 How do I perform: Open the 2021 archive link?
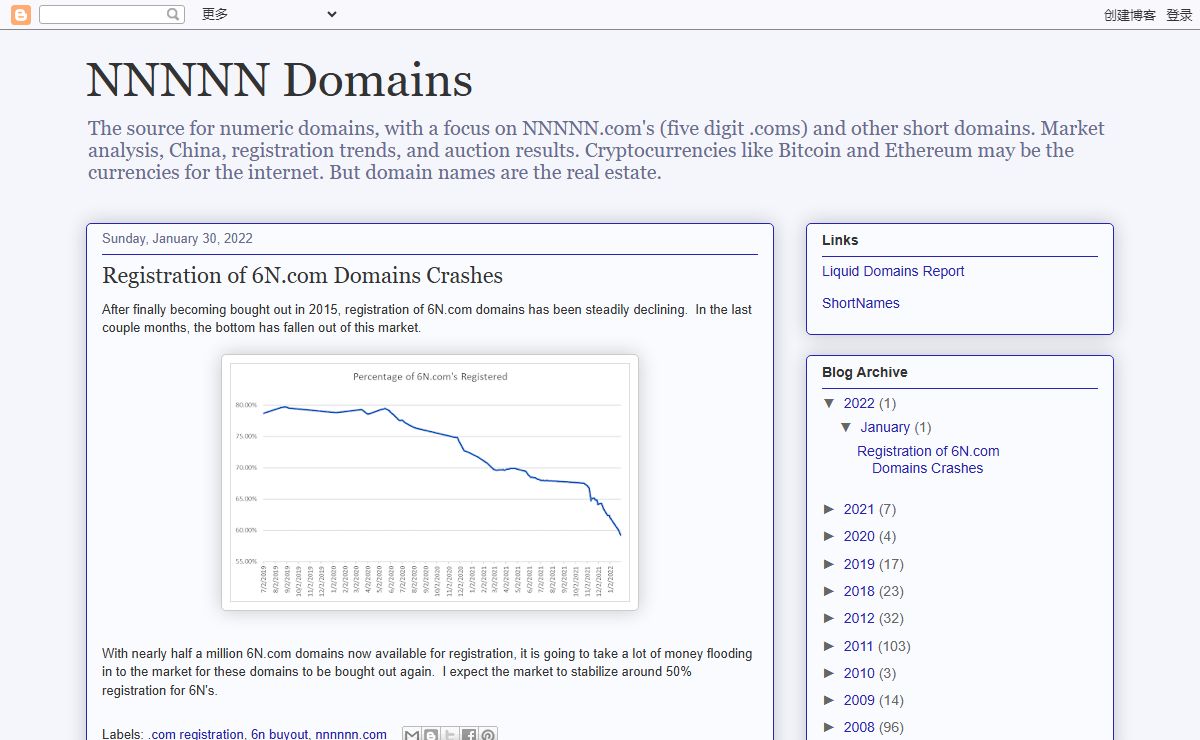click(x=859, y=509)
